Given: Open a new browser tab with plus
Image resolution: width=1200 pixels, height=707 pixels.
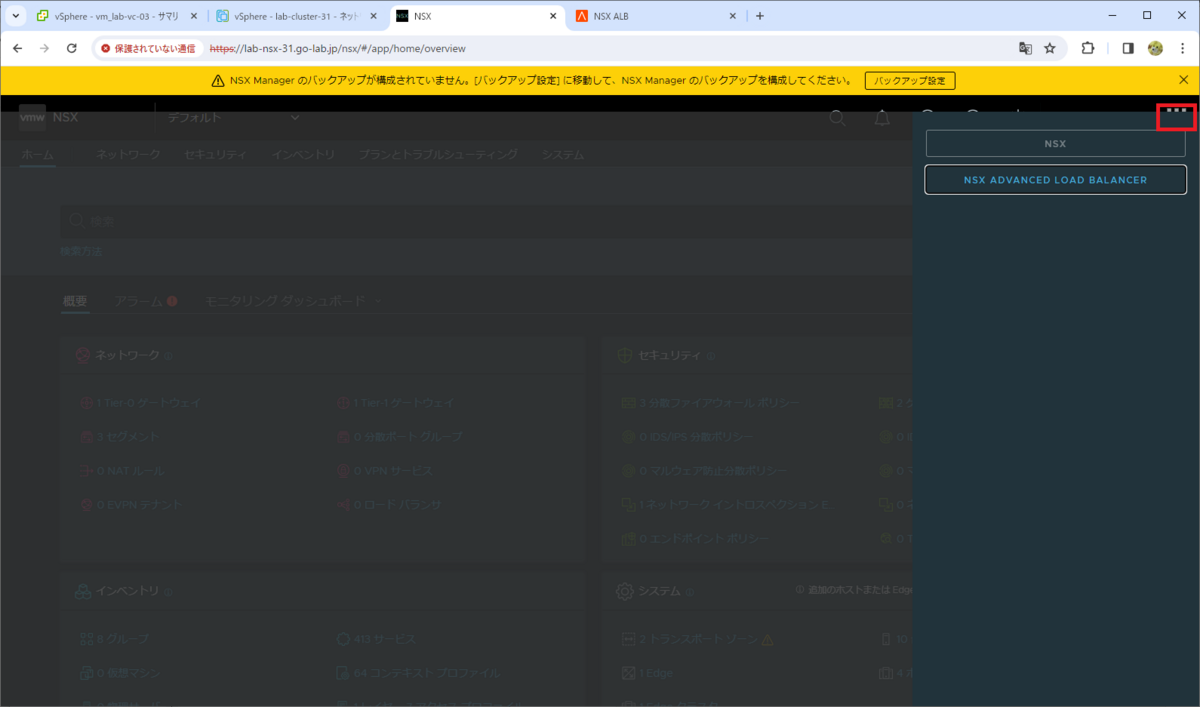Looking at the screenshot, I should (x=760, y=16).
